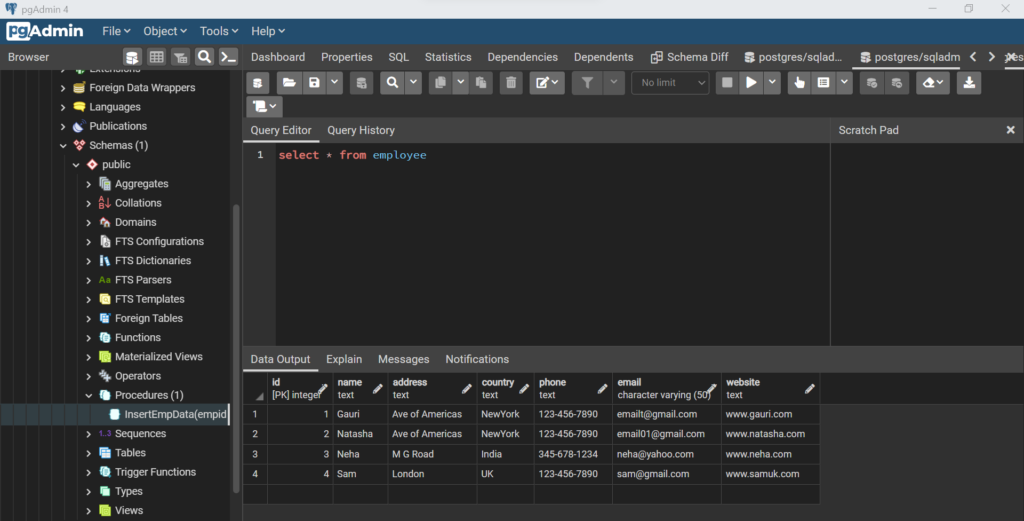Viewport: 1024px width, 521px height.
Task: Click the Filter rows funnel icon
Action: tap(588, 83)
